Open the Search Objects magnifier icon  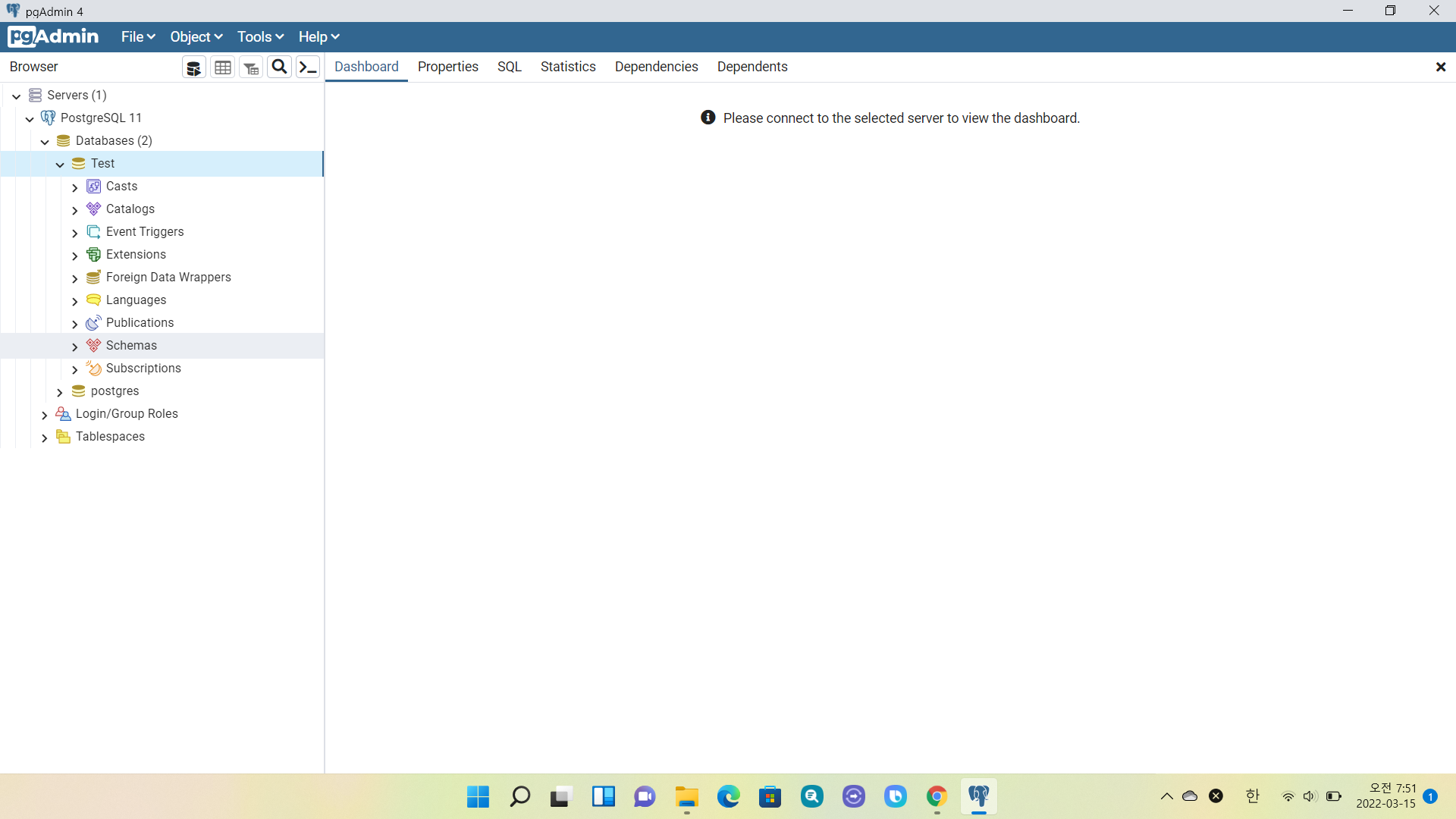click(x=279, y=67)
